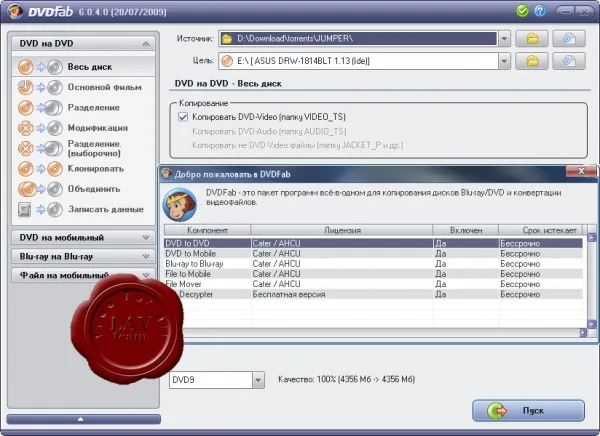Screen dimensions: 600x436
Task: Open the Цель drive dropdown
Action: pos(504,61)
